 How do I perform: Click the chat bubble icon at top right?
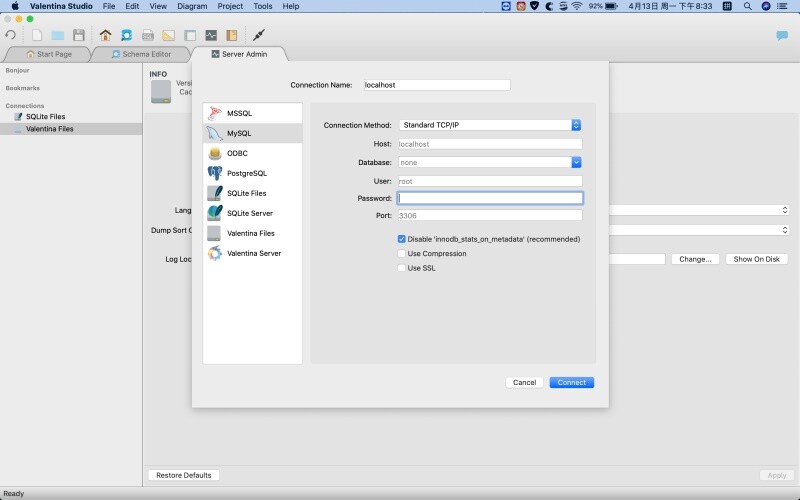tap(782, 35)
